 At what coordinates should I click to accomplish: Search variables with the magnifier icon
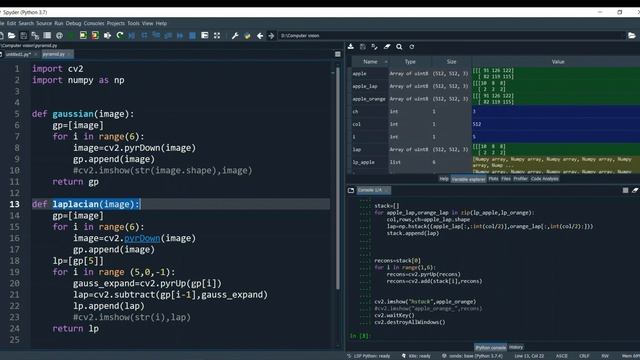point(399,47)
